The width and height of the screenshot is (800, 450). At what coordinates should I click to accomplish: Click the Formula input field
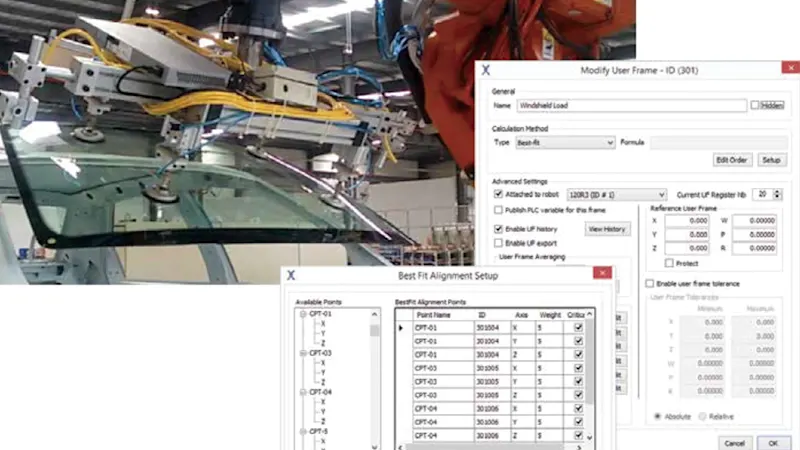pyautogui.click(x=719, y=142)
